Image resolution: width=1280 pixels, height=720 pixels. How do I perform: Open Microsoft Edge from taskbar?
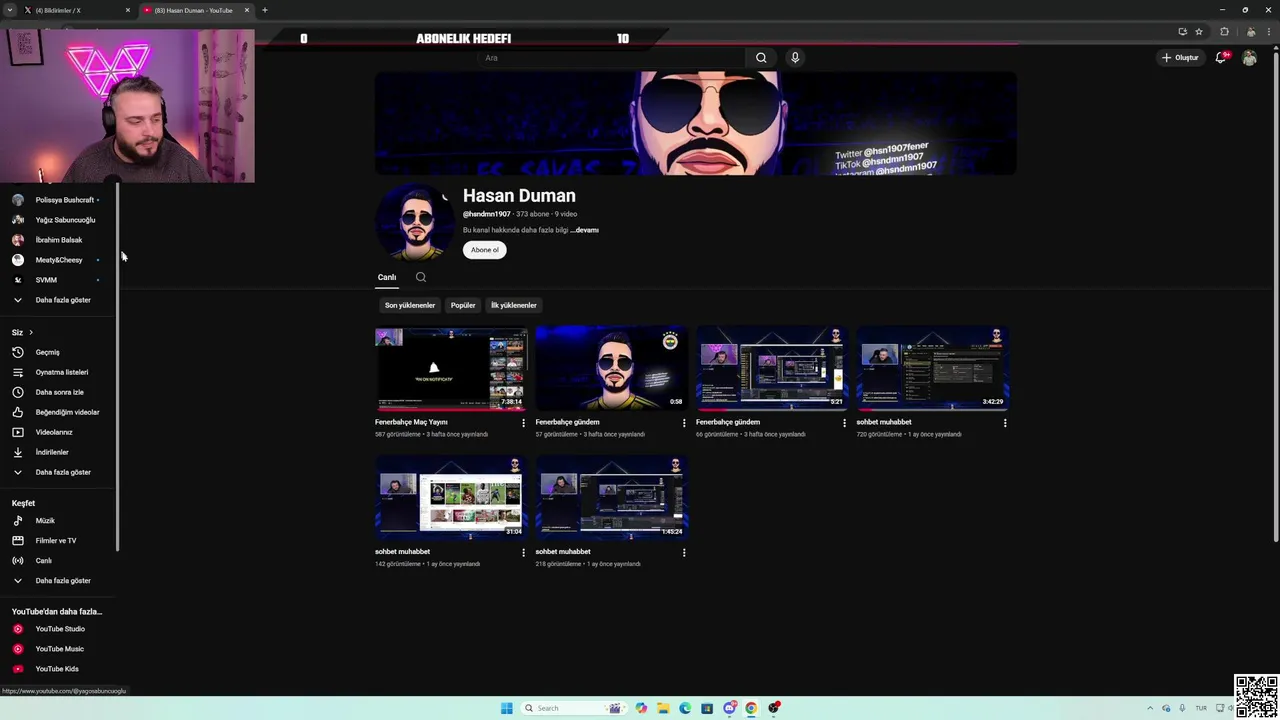pyautogui.click(x=685, y=708)
